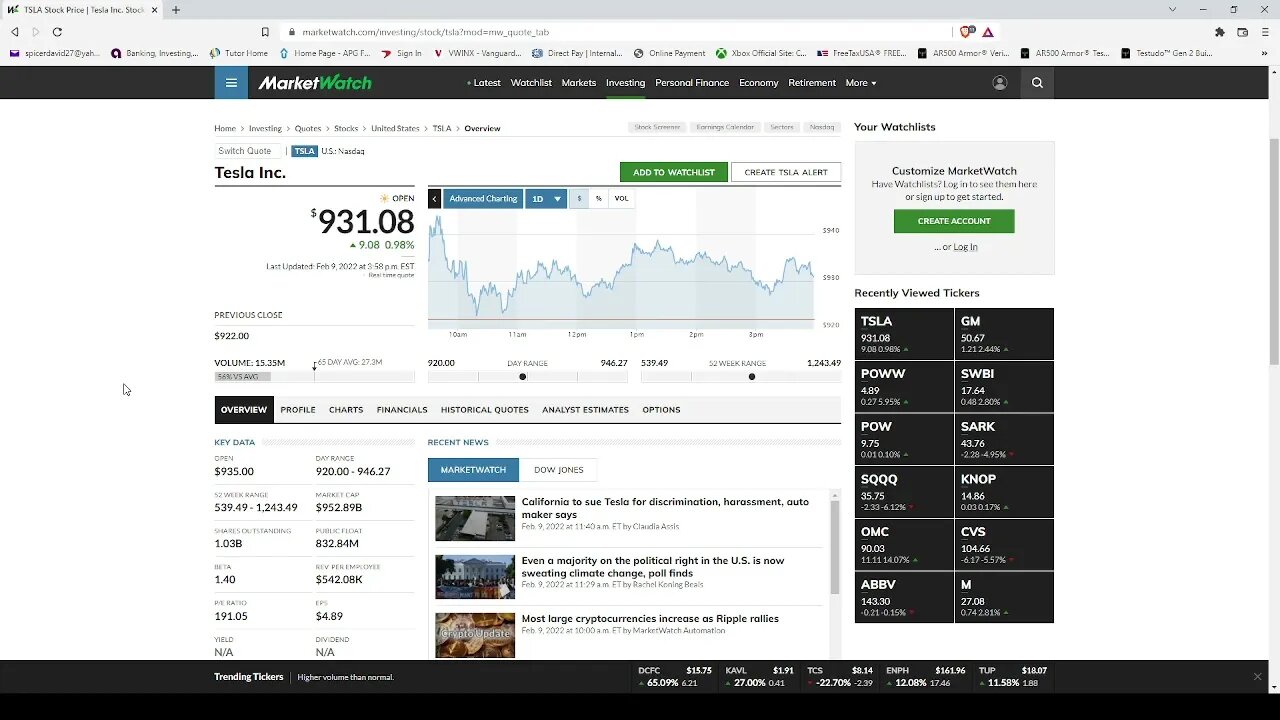Open the Stock Screener link
Image resolution: width=1280 pixels, height=720 pixels.
(657, 127)
